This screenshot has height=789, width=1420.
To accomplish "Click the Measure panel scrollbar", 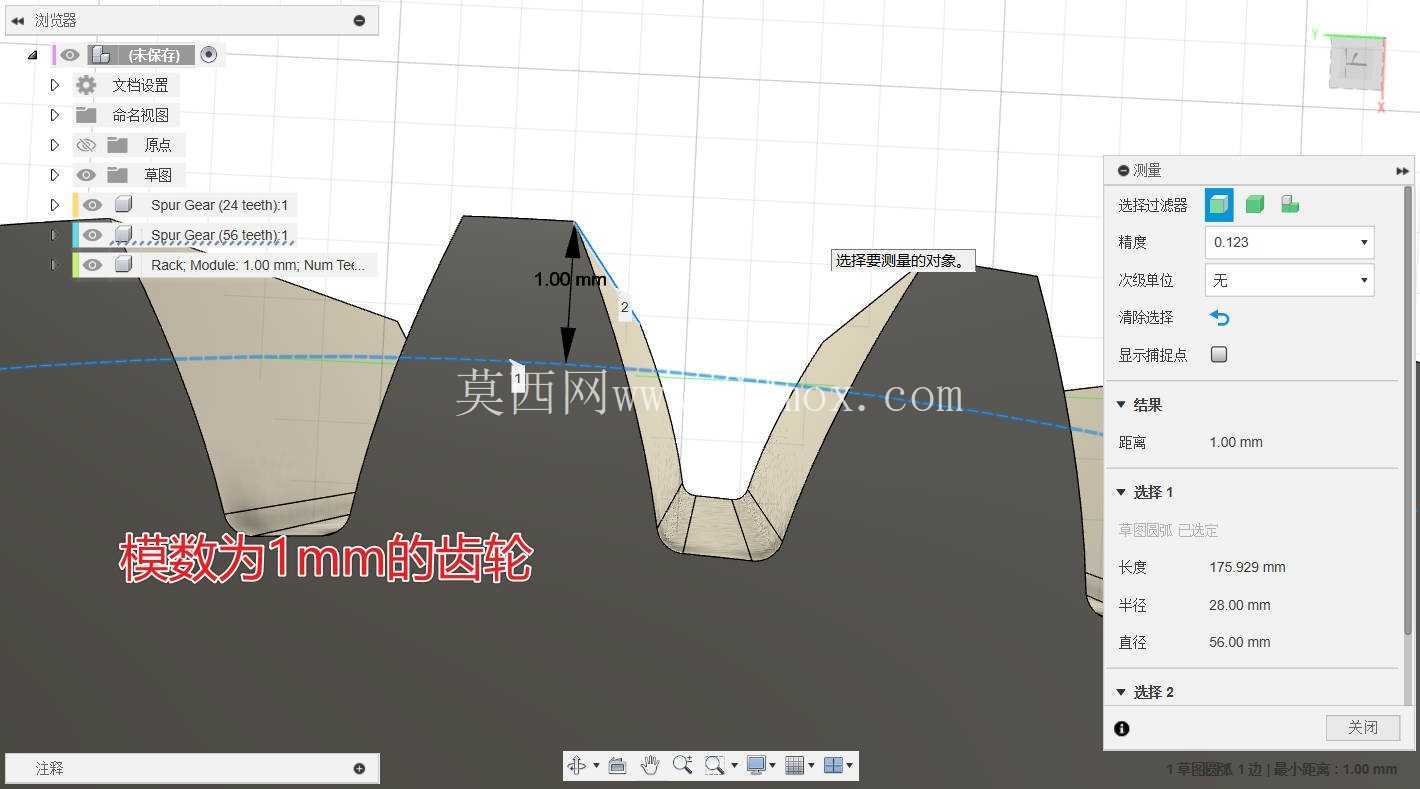I will coord(1408,410).
